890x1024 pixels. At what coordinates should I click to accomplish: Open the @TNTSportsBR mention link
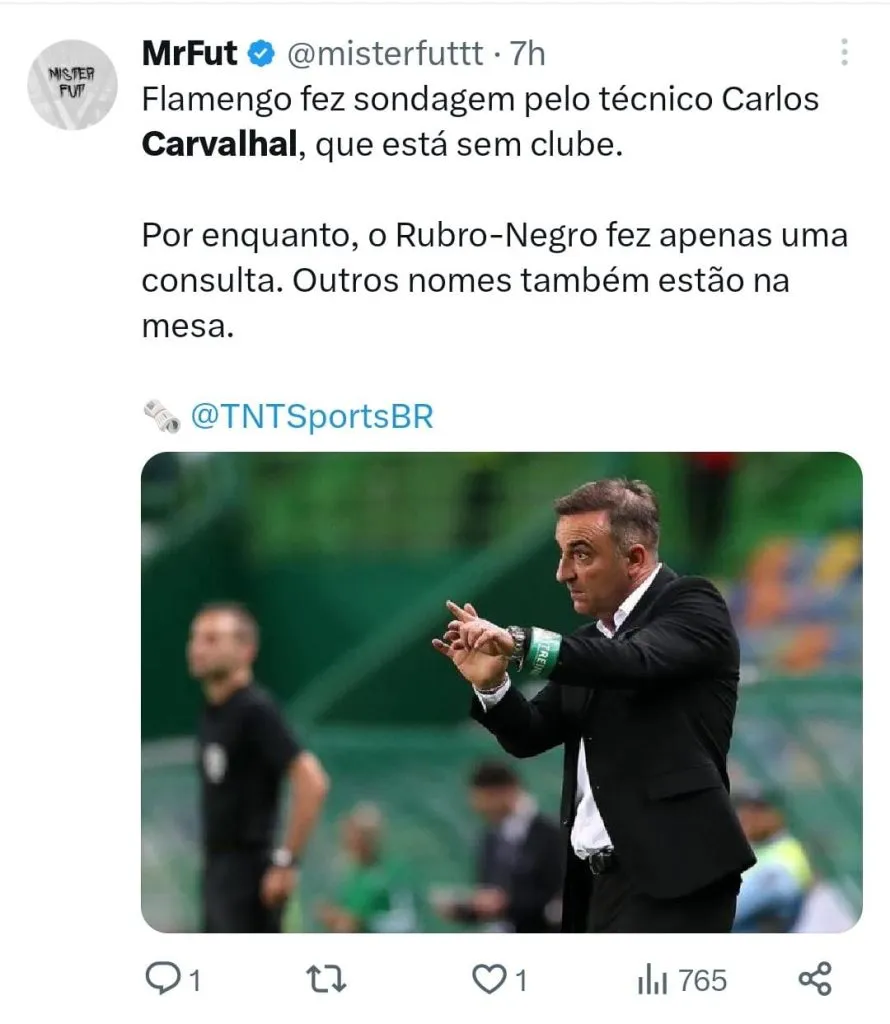point(312,416)
